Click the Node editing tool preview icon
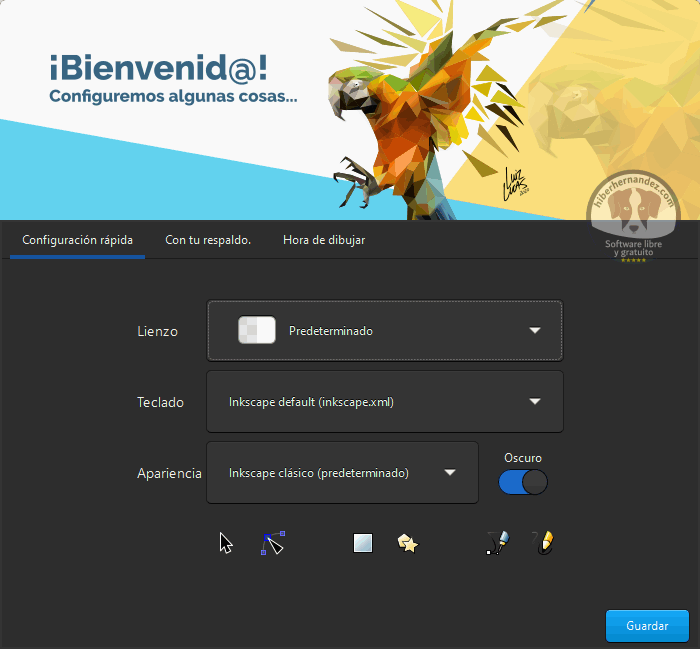Viewport: 700px width, 649px height. (x=273, y=543)
